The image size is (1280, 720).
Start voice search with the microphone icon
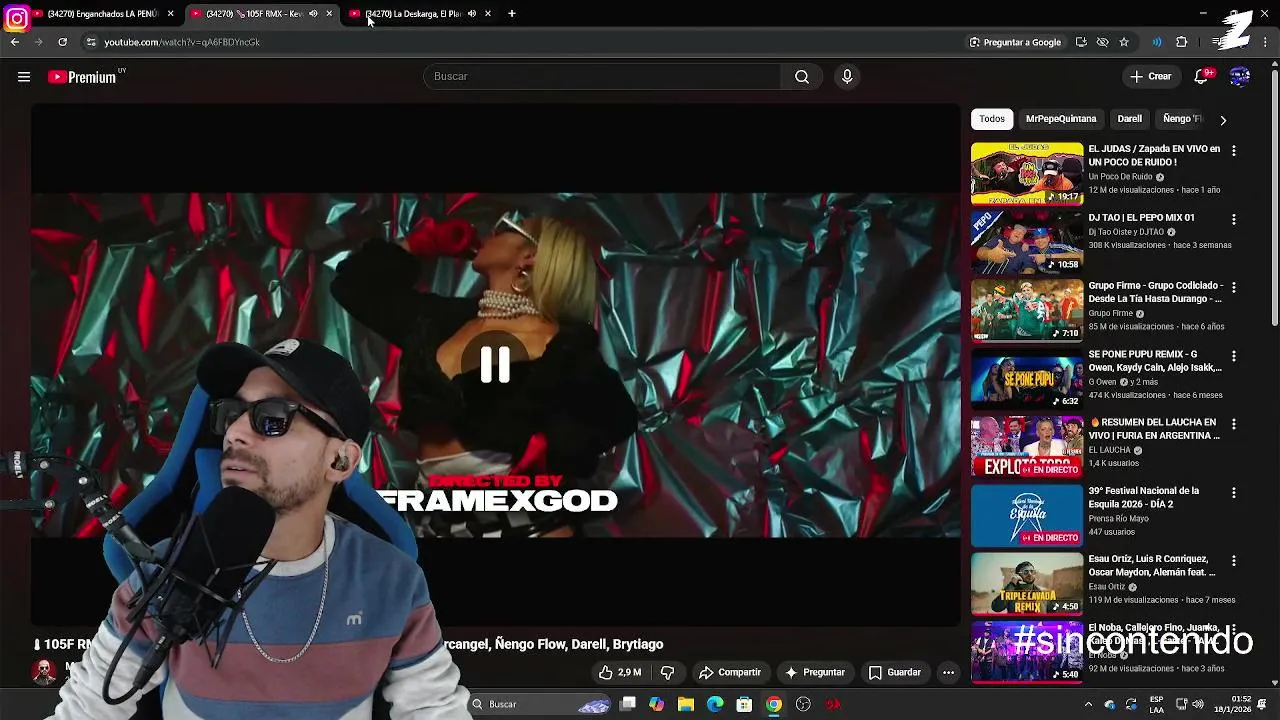click(x=847, y=77)
